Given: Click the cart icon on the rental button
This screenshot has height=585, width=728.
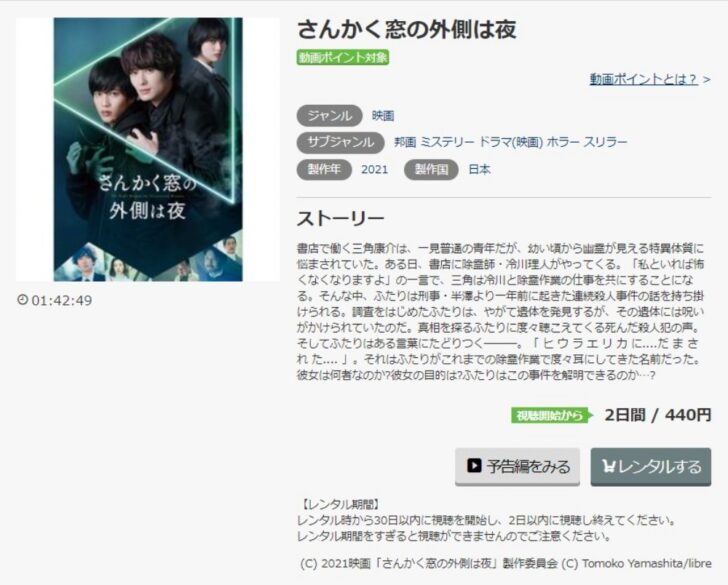Looking at the screenshot, I should (x=608, y=466).
